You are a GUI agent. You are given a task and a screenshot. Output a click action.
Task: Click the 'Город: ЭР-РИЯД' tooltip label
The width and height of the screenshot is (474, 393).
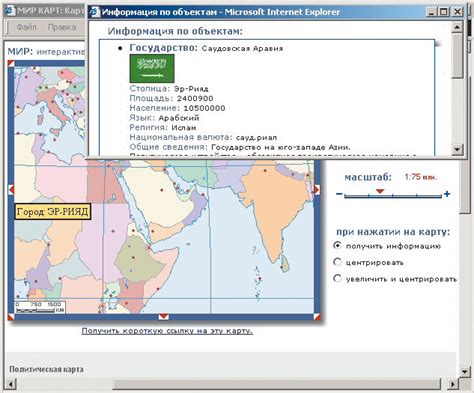pos(53,212)
